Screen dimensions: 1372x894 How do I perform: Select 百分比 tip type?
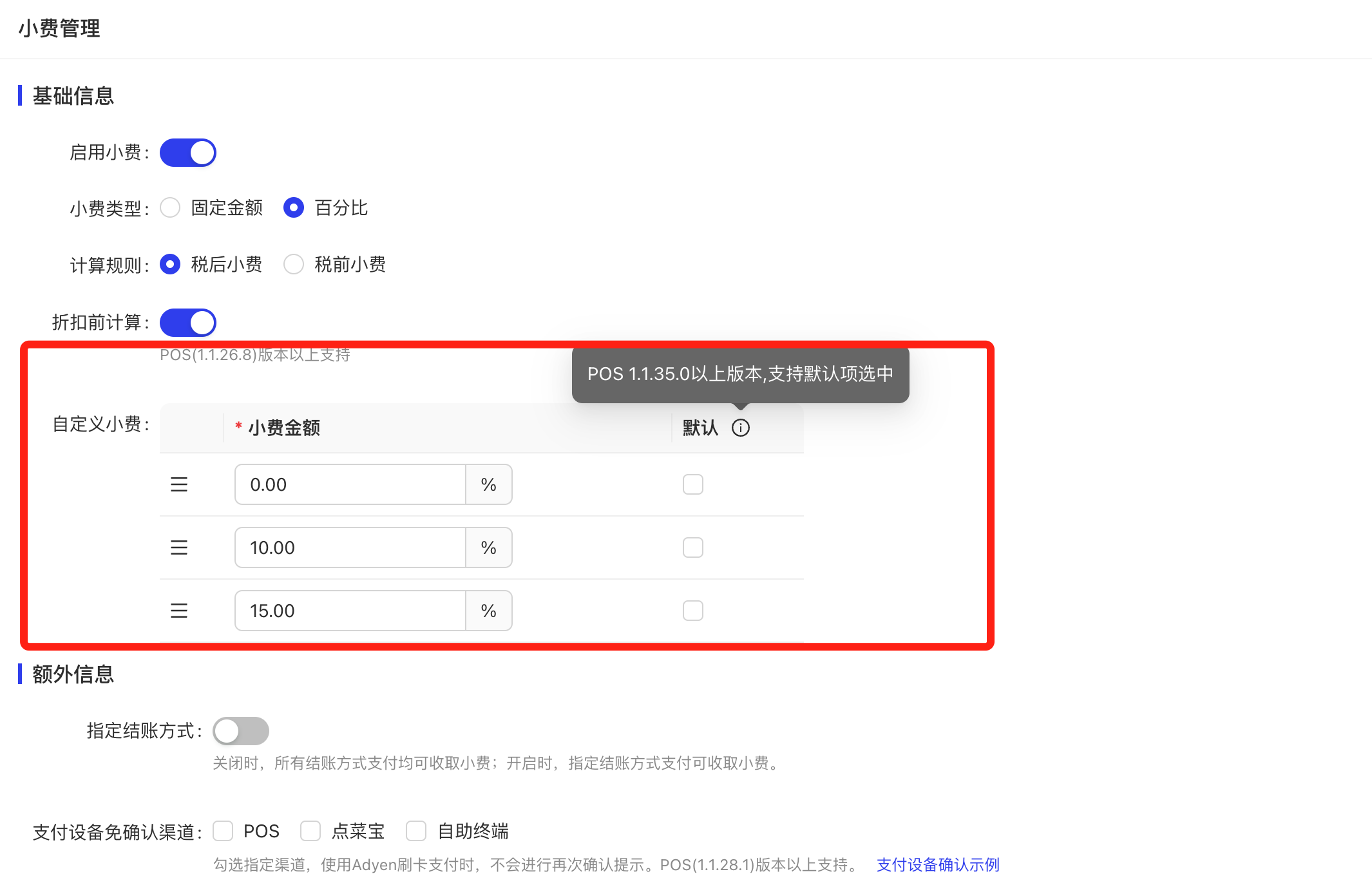coord(294,208)
